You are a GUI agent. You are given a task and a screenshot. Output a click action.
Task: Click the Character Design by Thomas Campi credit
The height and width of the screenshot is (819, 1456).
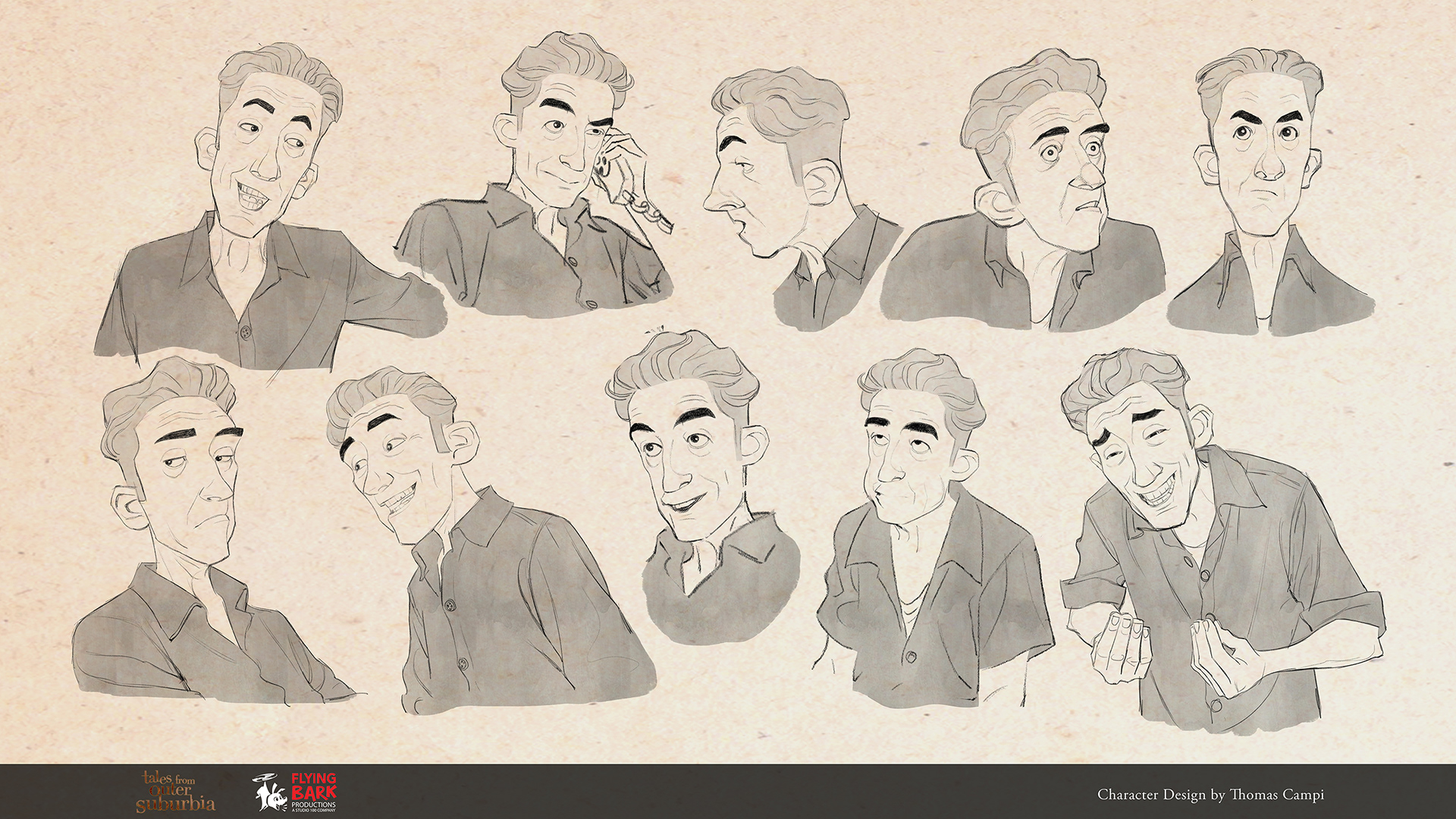point(1210,794)
